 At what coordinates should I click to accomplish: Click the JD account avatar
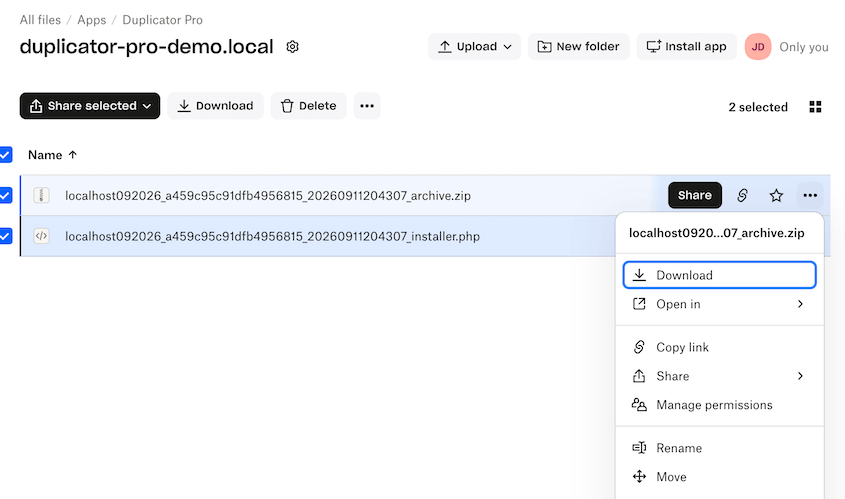758,47
